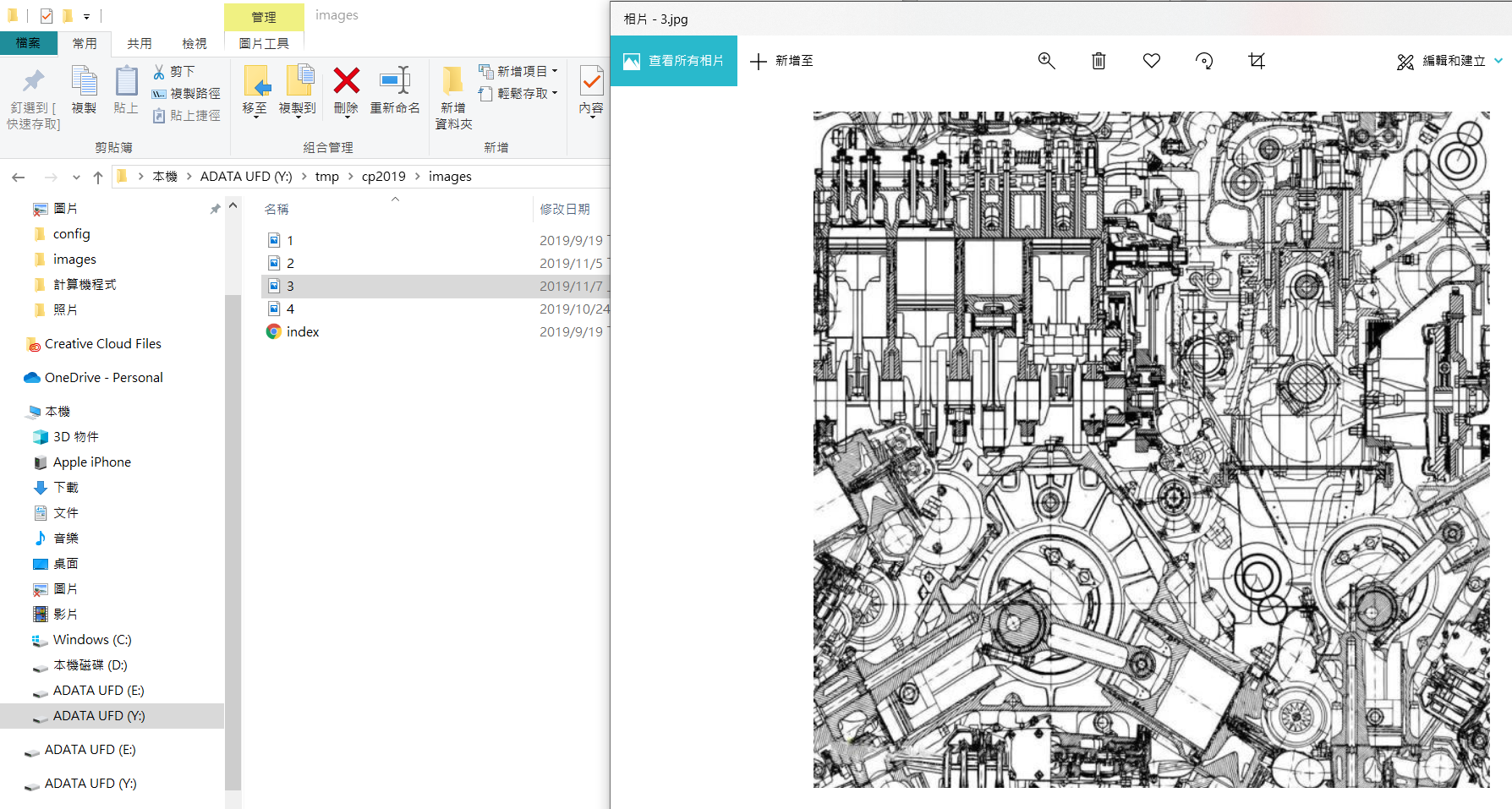Select Windows (C:) drive in navigation pane
The height and width of the screenshot is (809, 1512).
click(x=91, y=640)
